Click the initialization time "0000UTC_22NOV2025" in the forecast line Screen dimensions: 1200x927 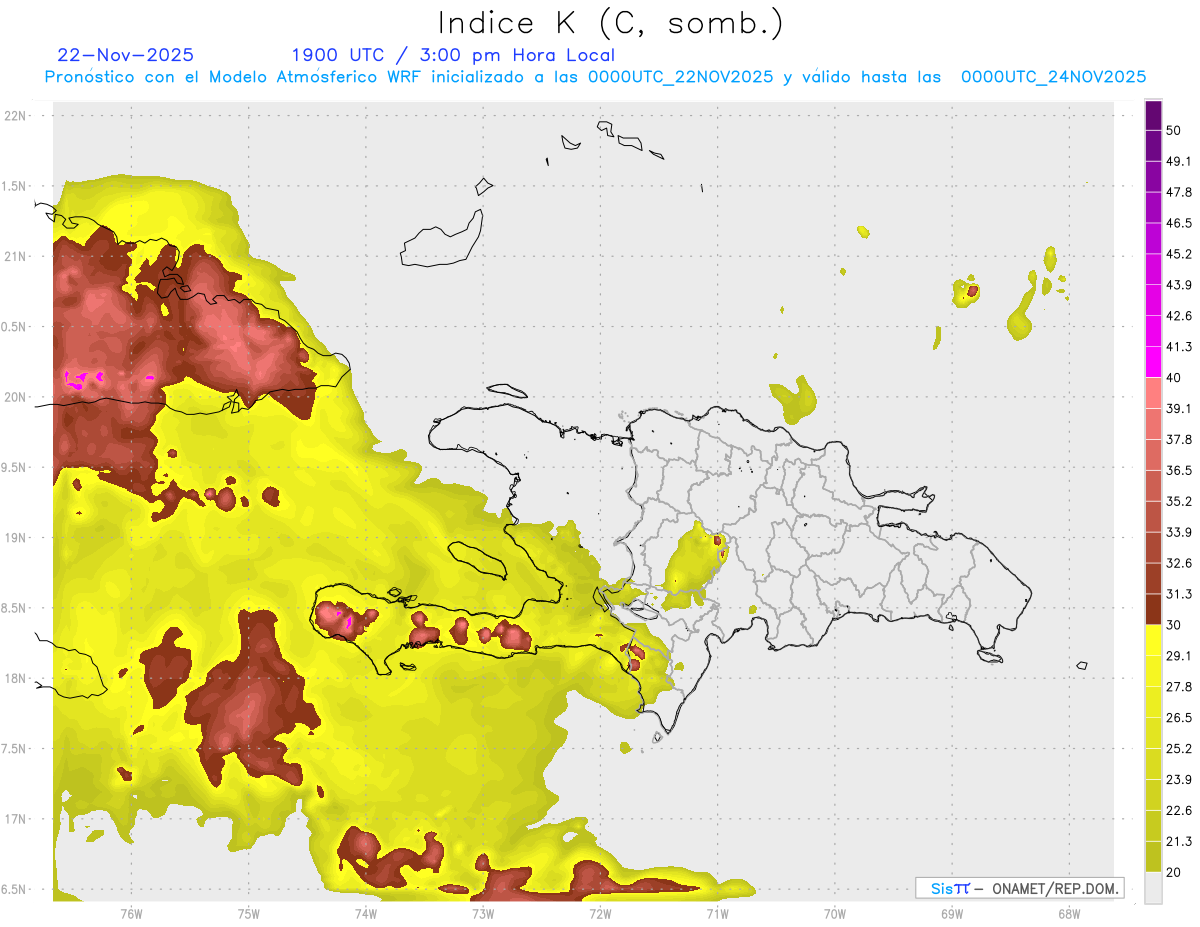click(680, 77)
